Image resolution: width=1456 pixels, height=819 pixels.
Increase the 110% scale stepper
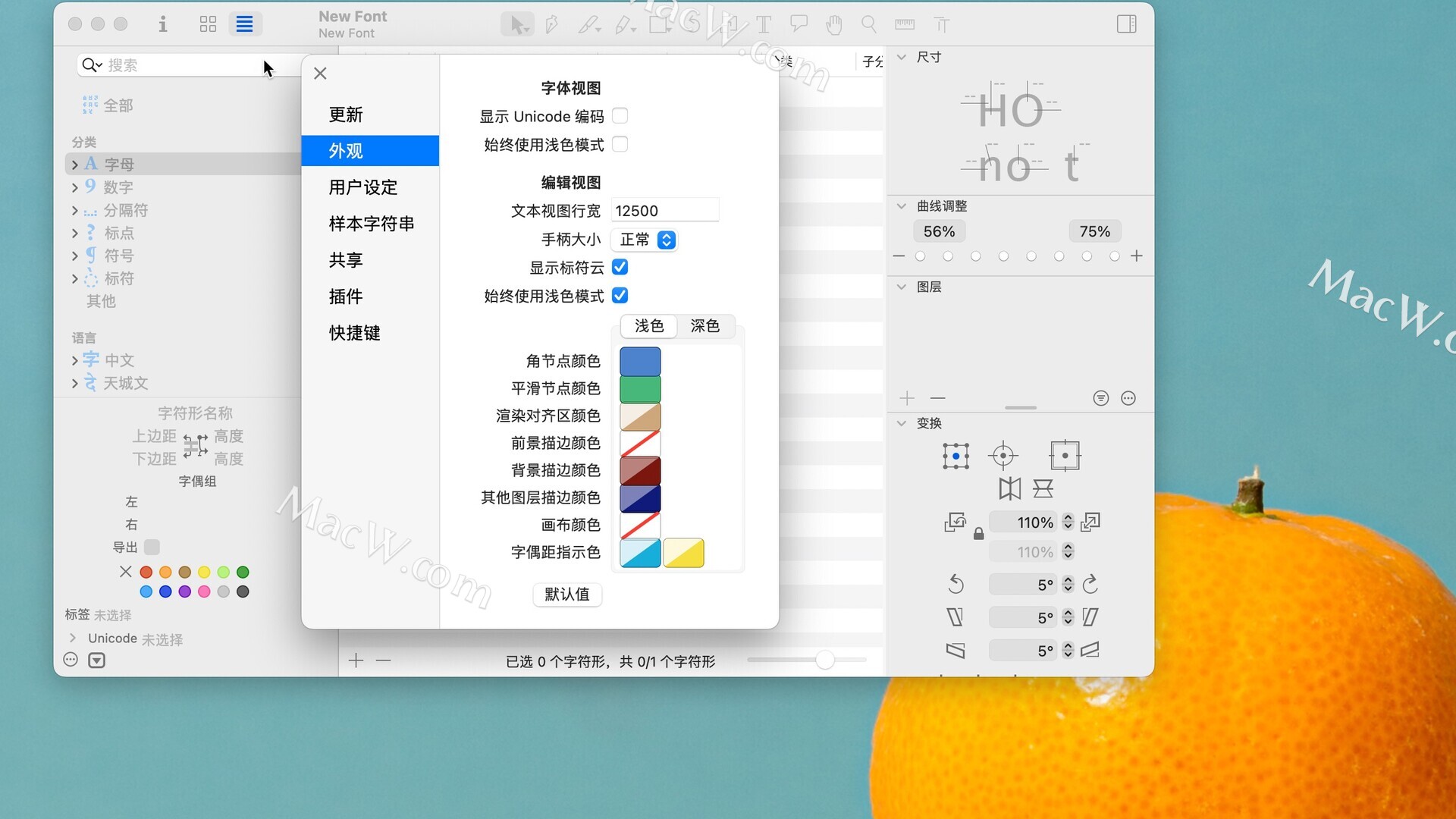[x=1068, y=518]
